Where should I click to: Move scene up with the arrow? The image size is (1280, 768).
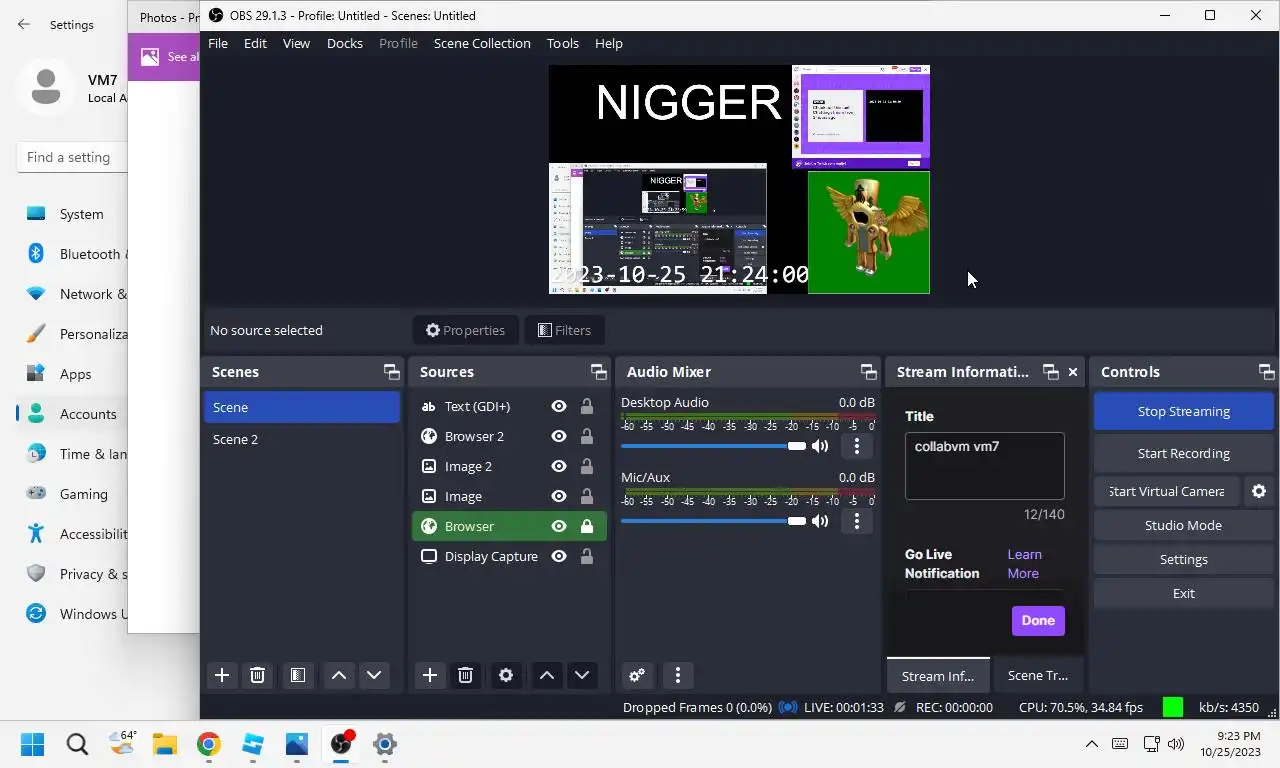click(339, 675)
